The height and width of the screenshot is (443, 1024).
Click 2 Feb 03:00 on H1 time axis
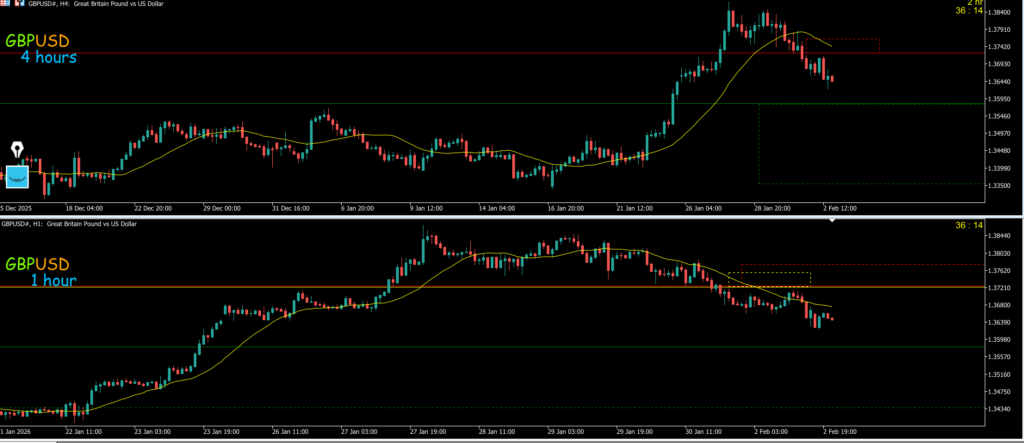point(773,432)
